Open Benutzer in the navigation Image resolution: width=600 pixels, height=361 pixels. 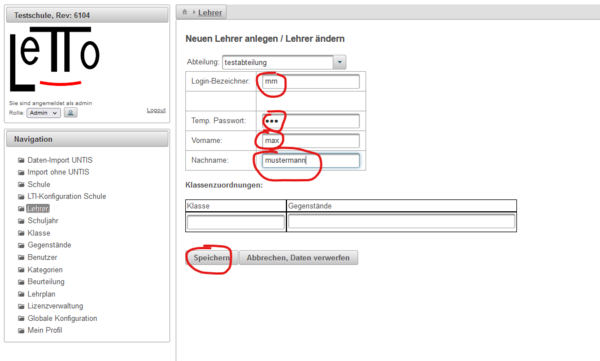42,257
